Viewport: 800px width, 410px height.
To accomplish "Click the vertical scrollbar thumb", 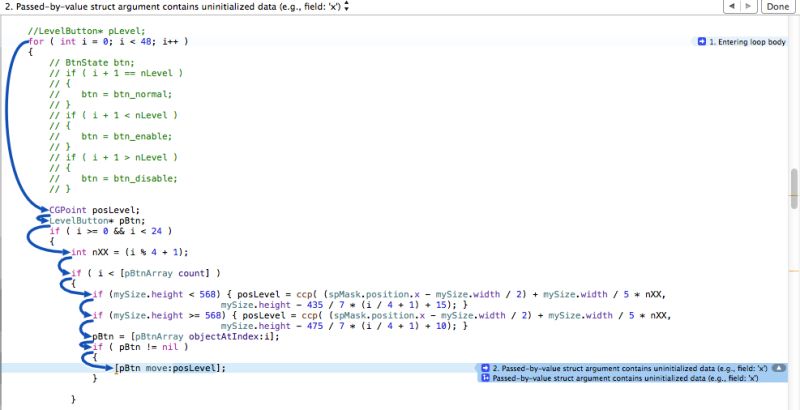I will [794, 189].
